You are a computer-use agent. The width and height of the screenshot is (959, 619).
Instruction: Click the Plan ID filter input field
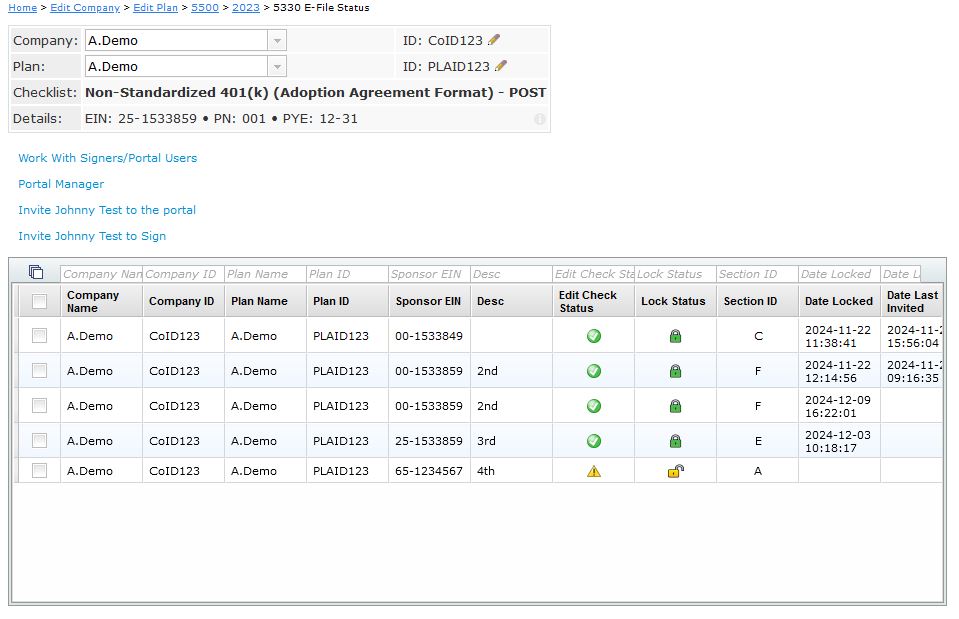click(x=346, y=274)
